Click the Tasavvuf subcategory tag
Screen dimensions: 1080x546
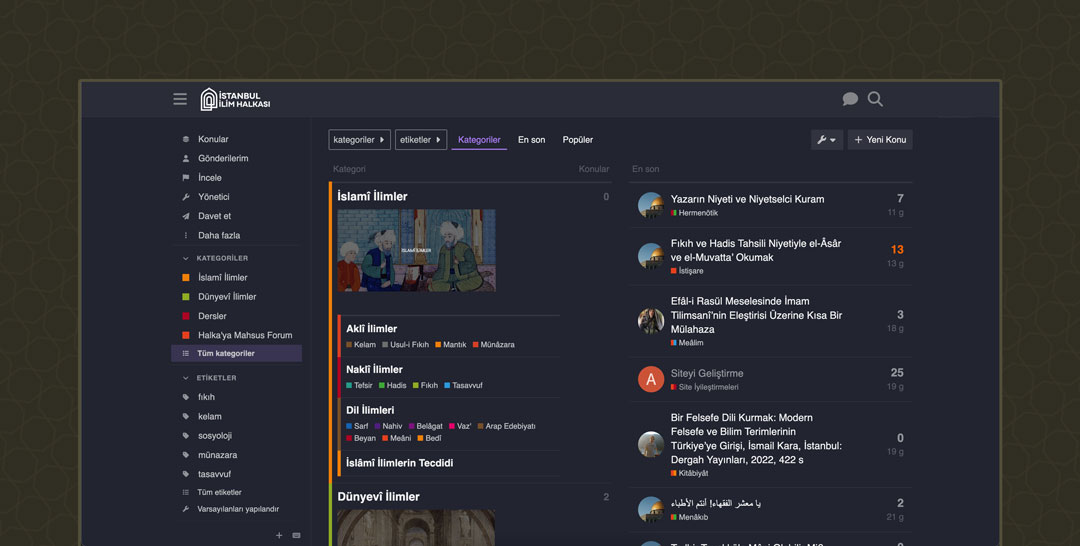click(x=463, y=386)
